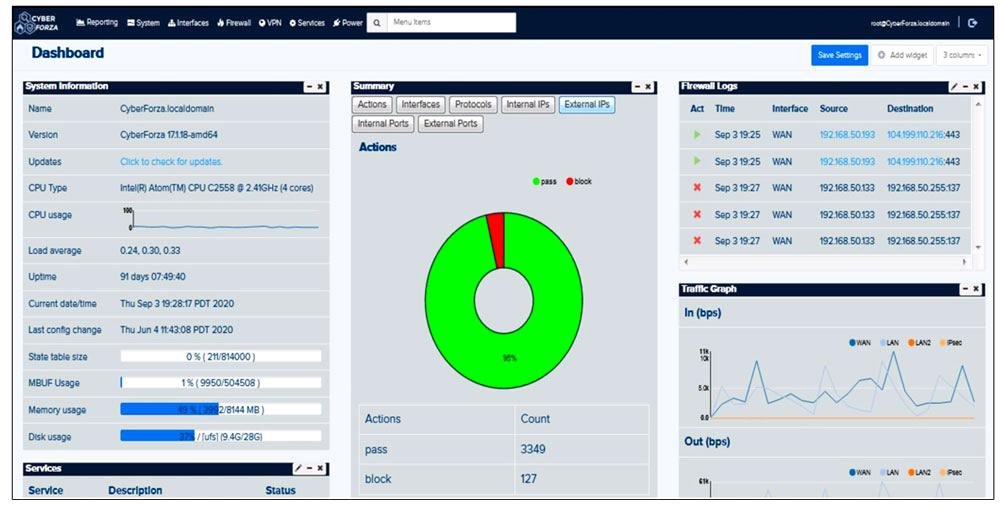Toggle LAN series in the Out (bps) legend

889,473
